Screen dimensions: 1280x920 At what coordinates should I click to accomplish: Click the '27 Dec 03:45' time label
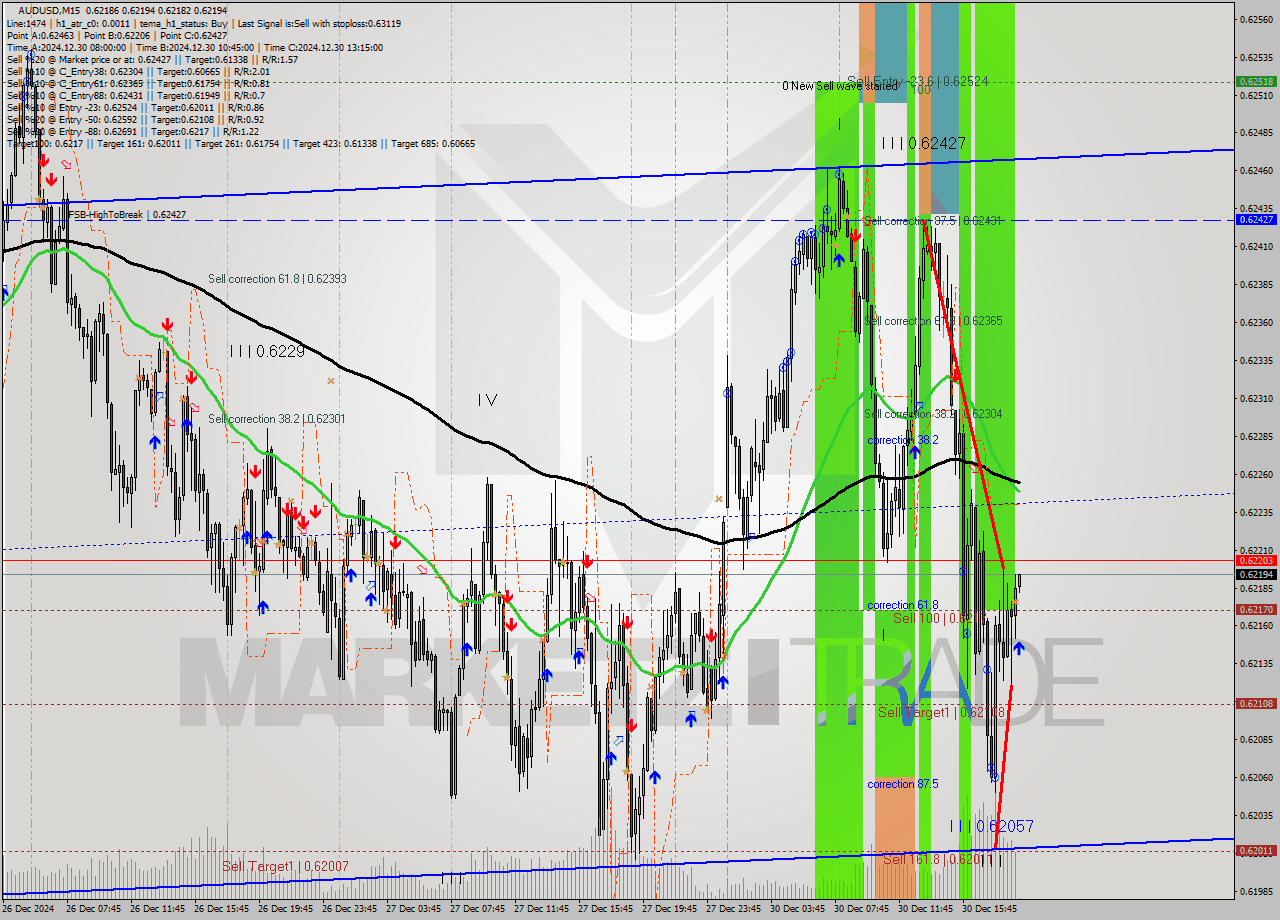click(413, 909)
